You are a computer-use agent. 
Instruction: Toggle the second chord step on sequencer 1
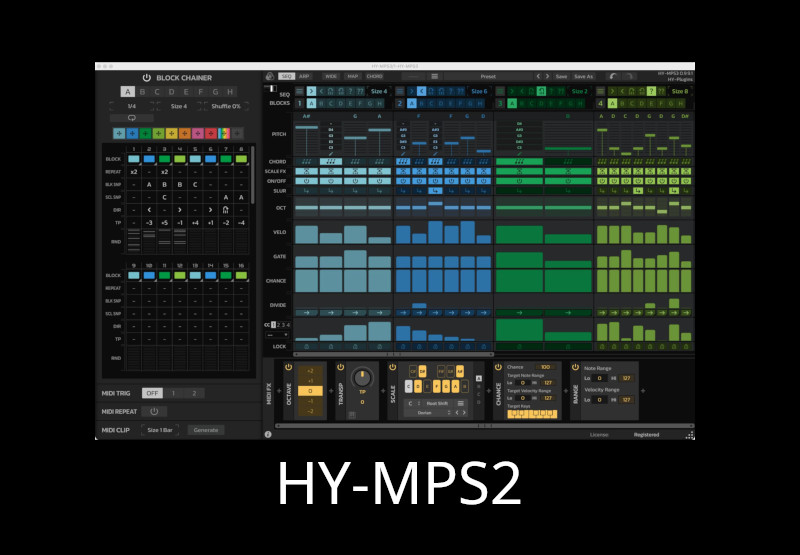(331, 162)
